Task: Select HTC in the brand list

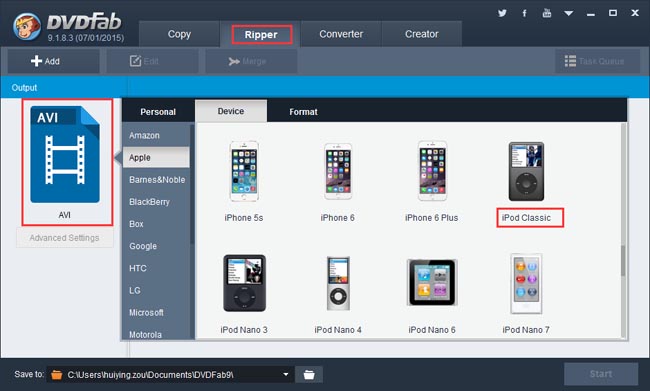Action: [156, 268]
